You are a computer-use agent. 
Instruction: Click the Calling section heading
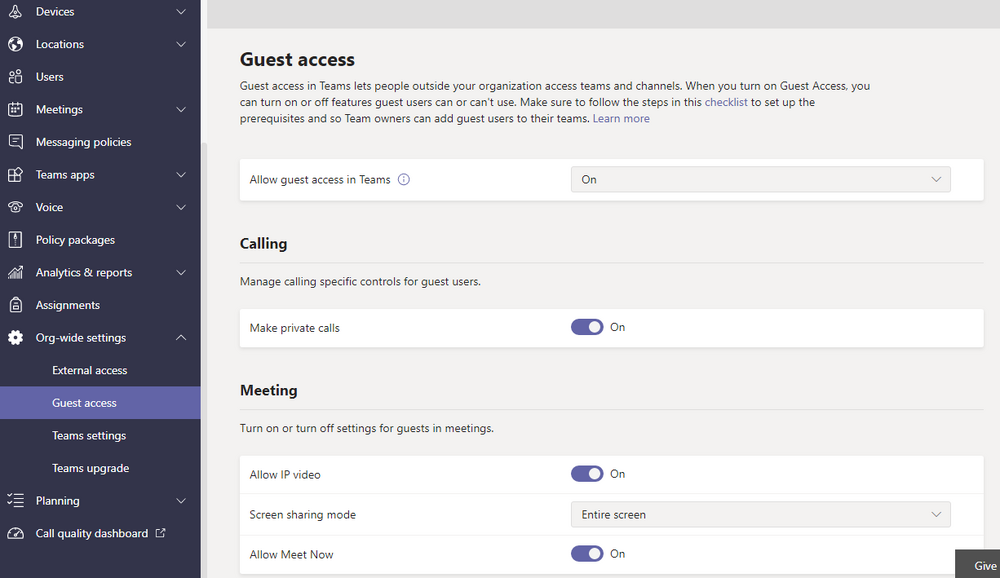coord(263,243)
